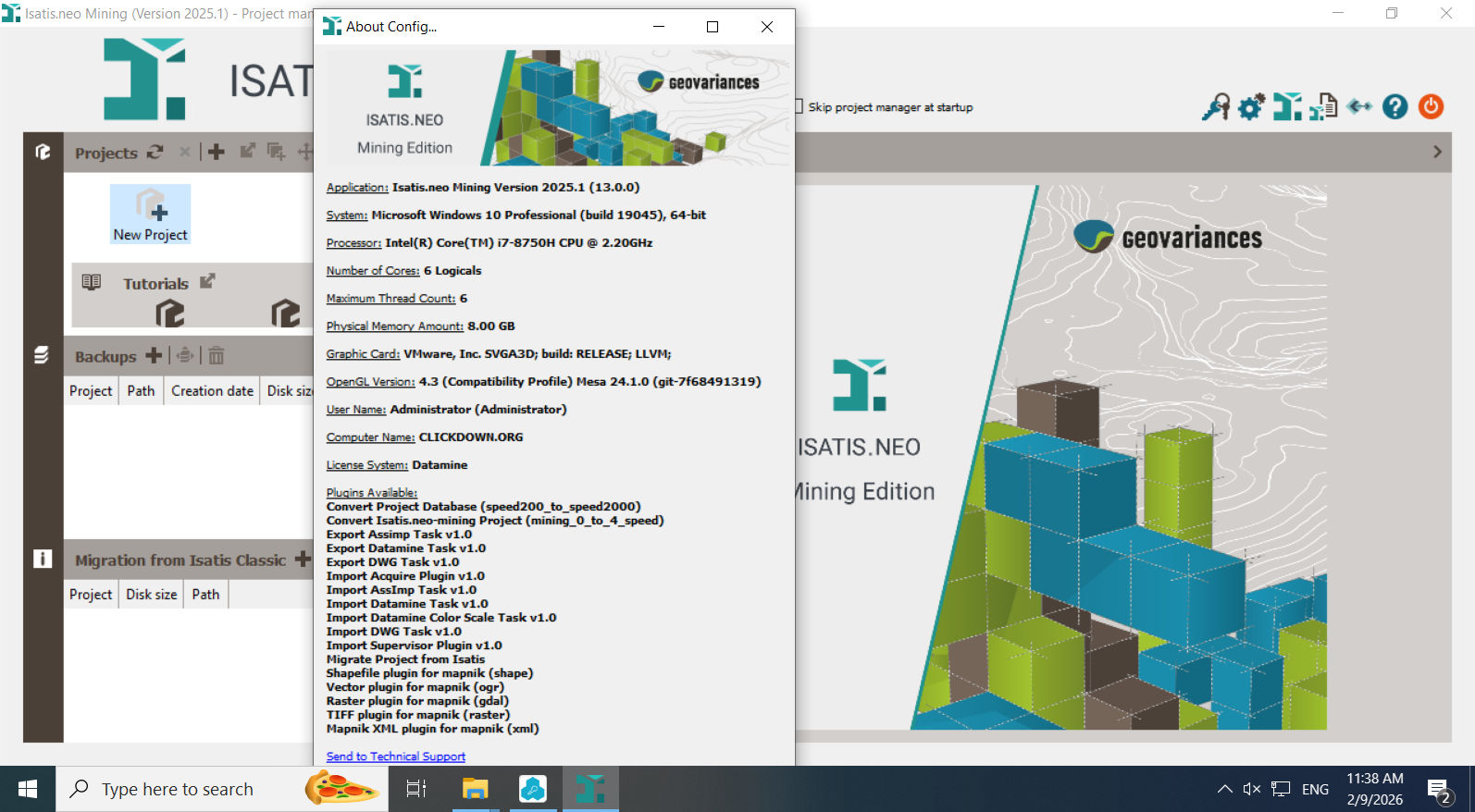Sort Backups table by Disk size column
Viewport: 1475px width, 812px height.
coord(288,391)
